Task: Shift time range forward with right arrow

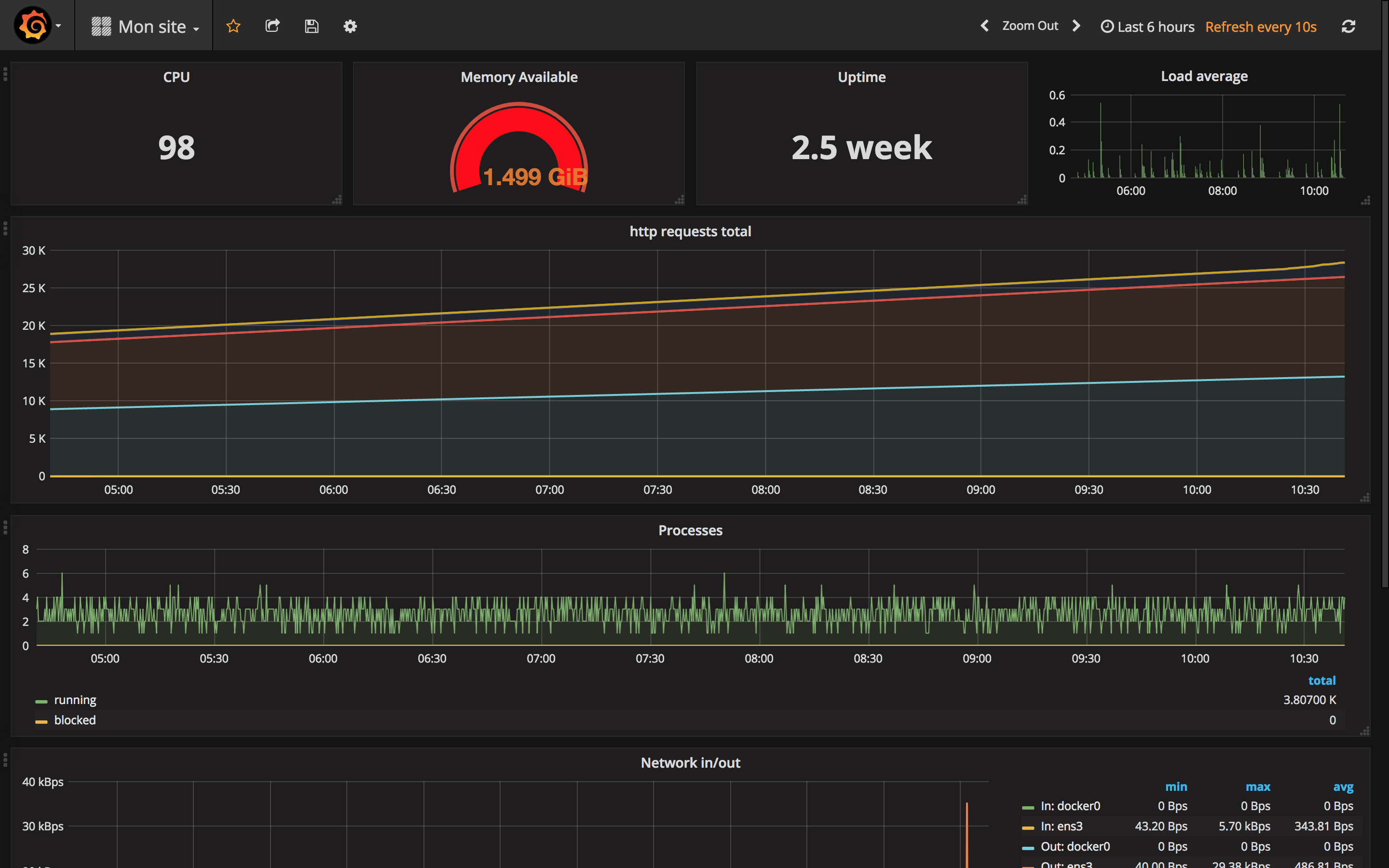Action: tap(1076, 26)
